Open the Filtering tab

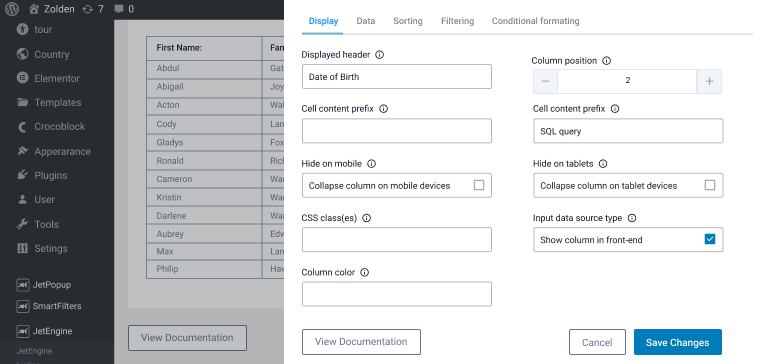click(x=458, y=21)
